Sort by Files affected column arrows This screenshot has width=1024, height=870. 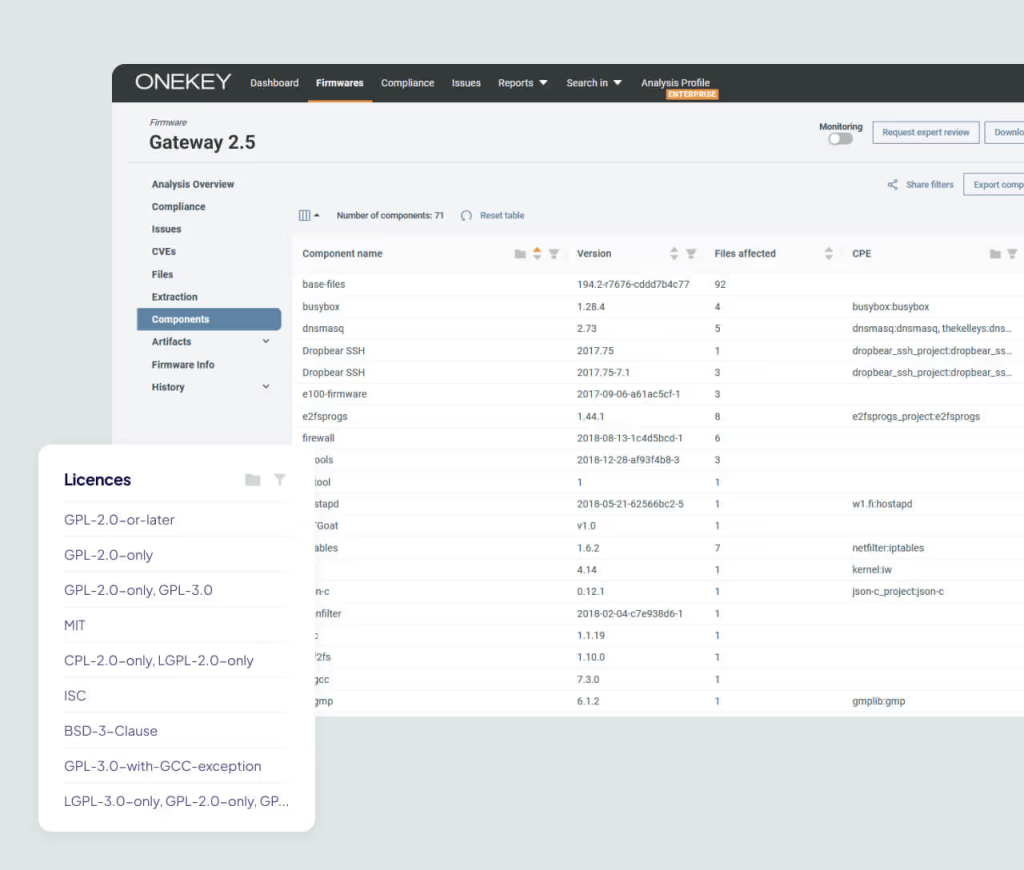tap(828, 254)
